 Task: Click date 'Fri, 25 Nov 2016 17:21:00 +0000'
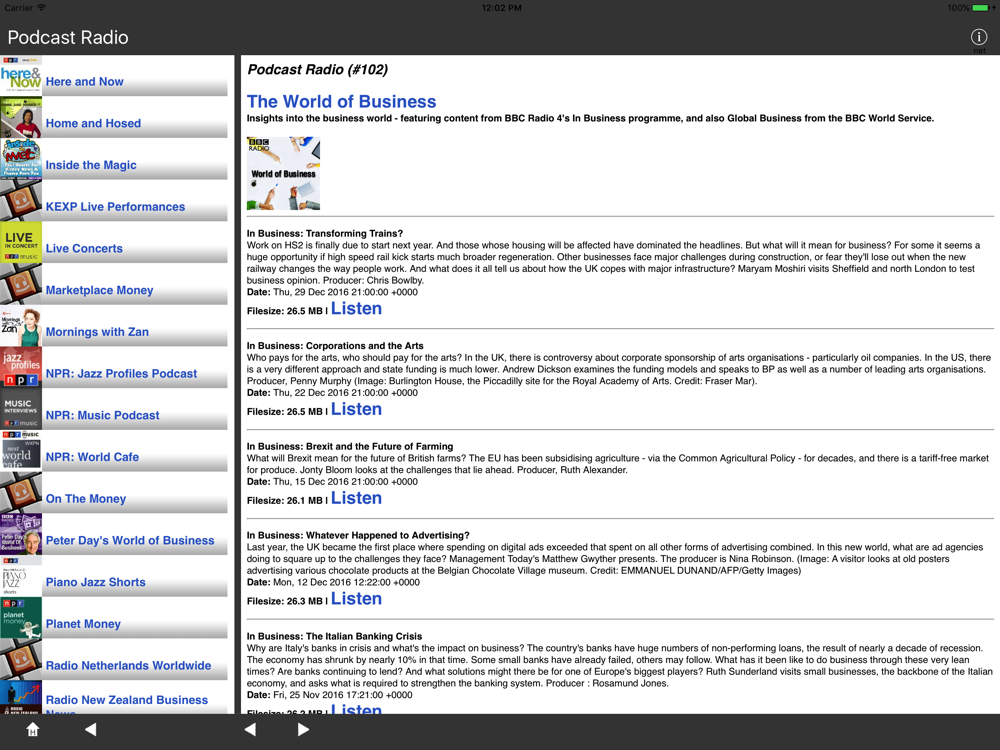342,695
